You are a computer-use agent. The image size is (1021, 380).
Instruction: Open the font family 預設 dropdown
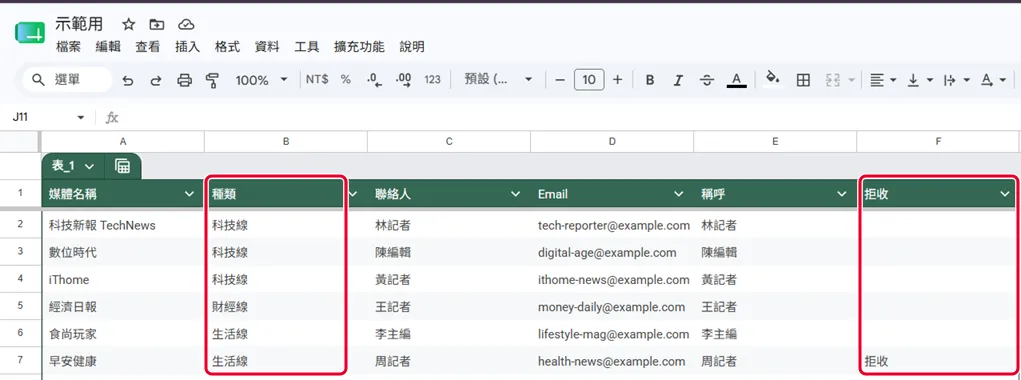click(498, 79)
